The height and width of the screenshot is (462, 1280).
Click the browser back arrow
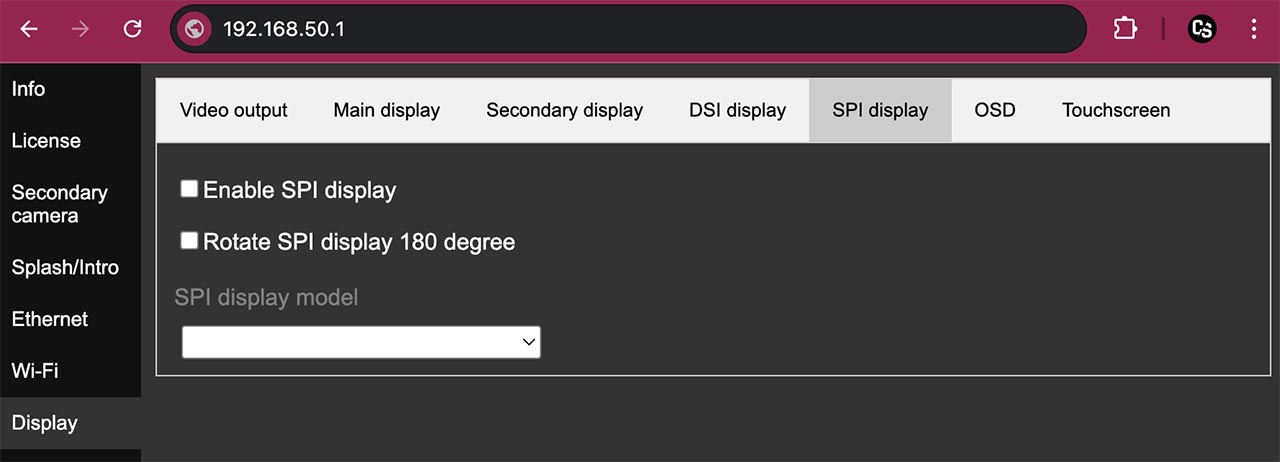pos(29,29)
